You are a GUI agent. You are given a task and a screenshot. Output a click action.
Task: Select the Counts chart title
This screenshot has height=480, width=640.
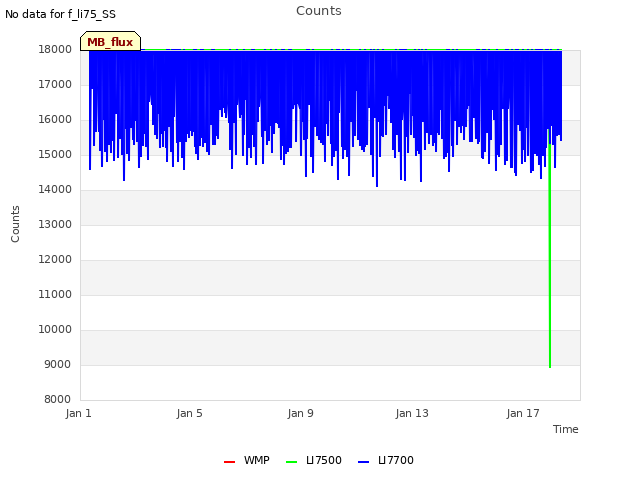[x=319, y=11]
